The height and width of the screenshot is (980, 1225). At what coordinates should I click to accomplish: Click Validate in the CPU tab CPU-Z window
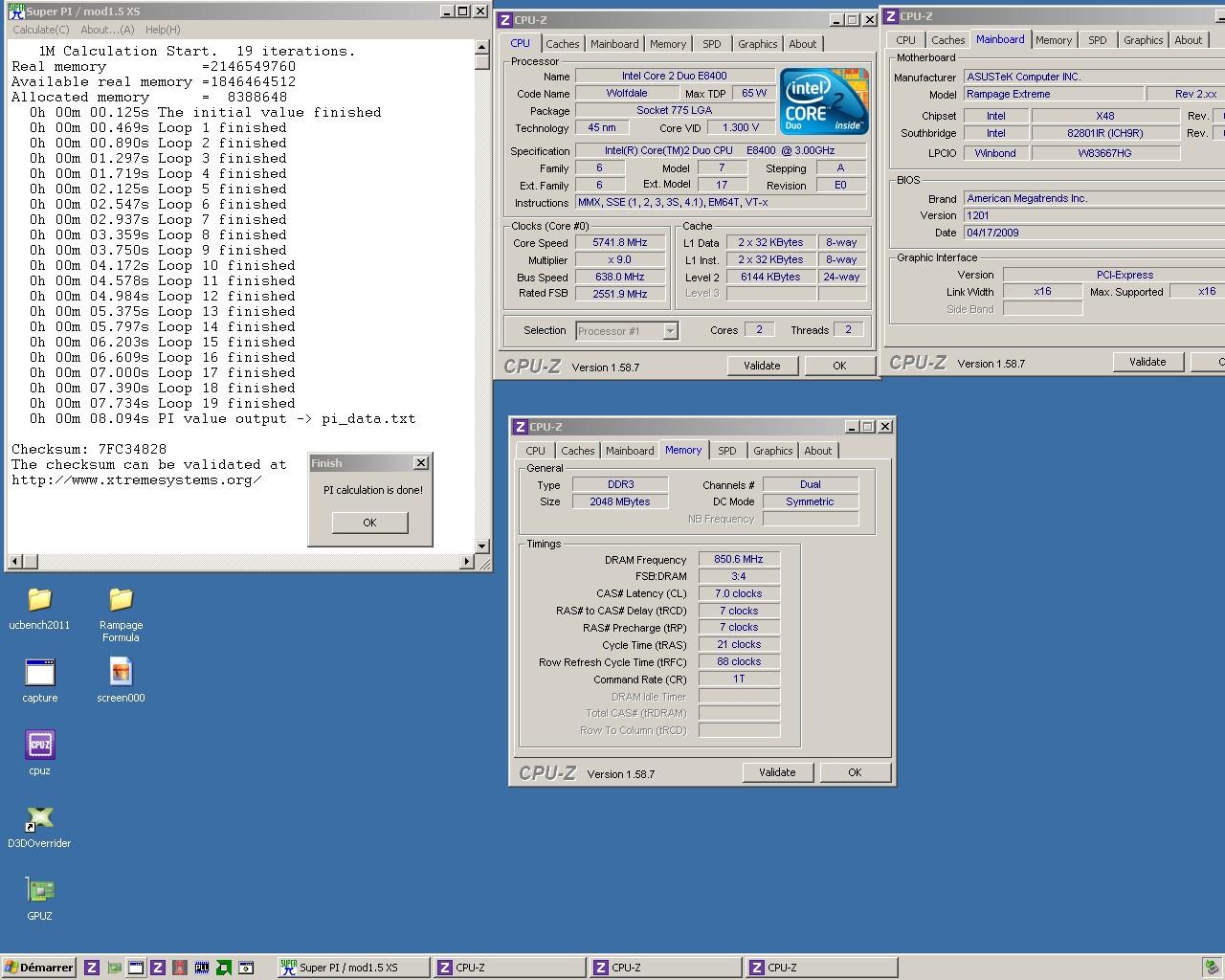click(762, 366)
